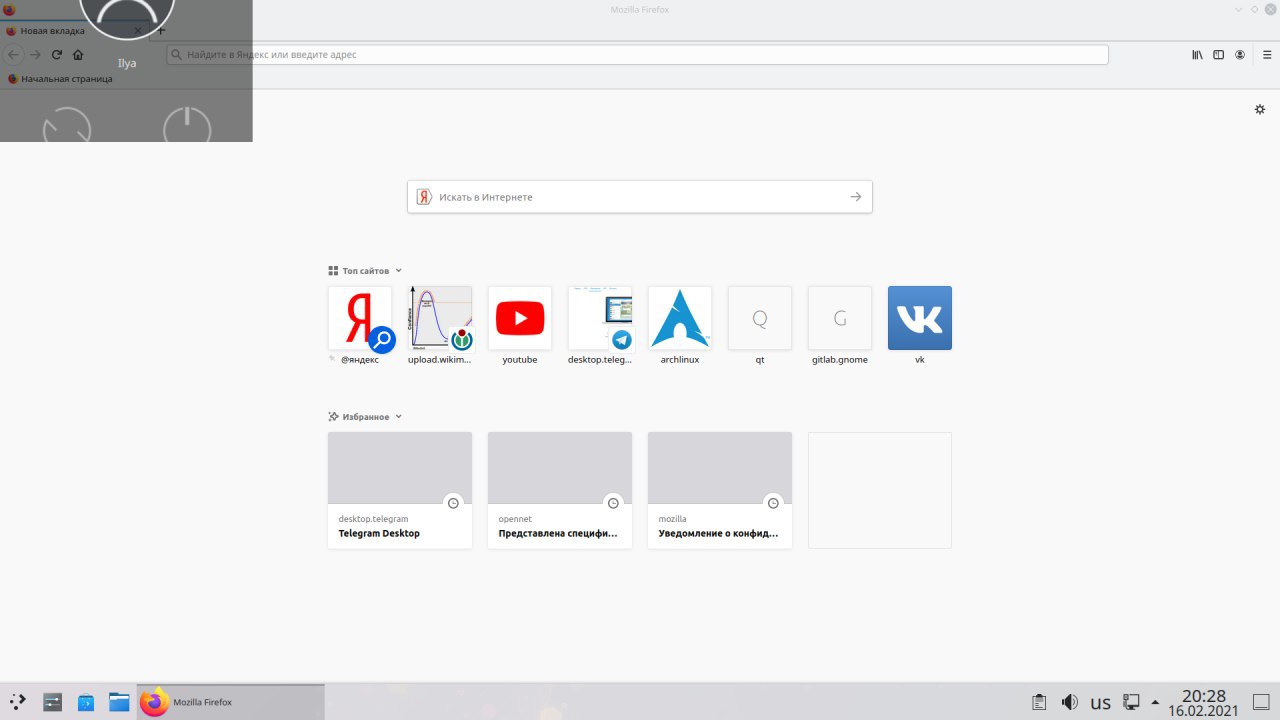This screenshot has height=720, width=1280.
Task: Go to the home page icon
Action: coord(78,55)
